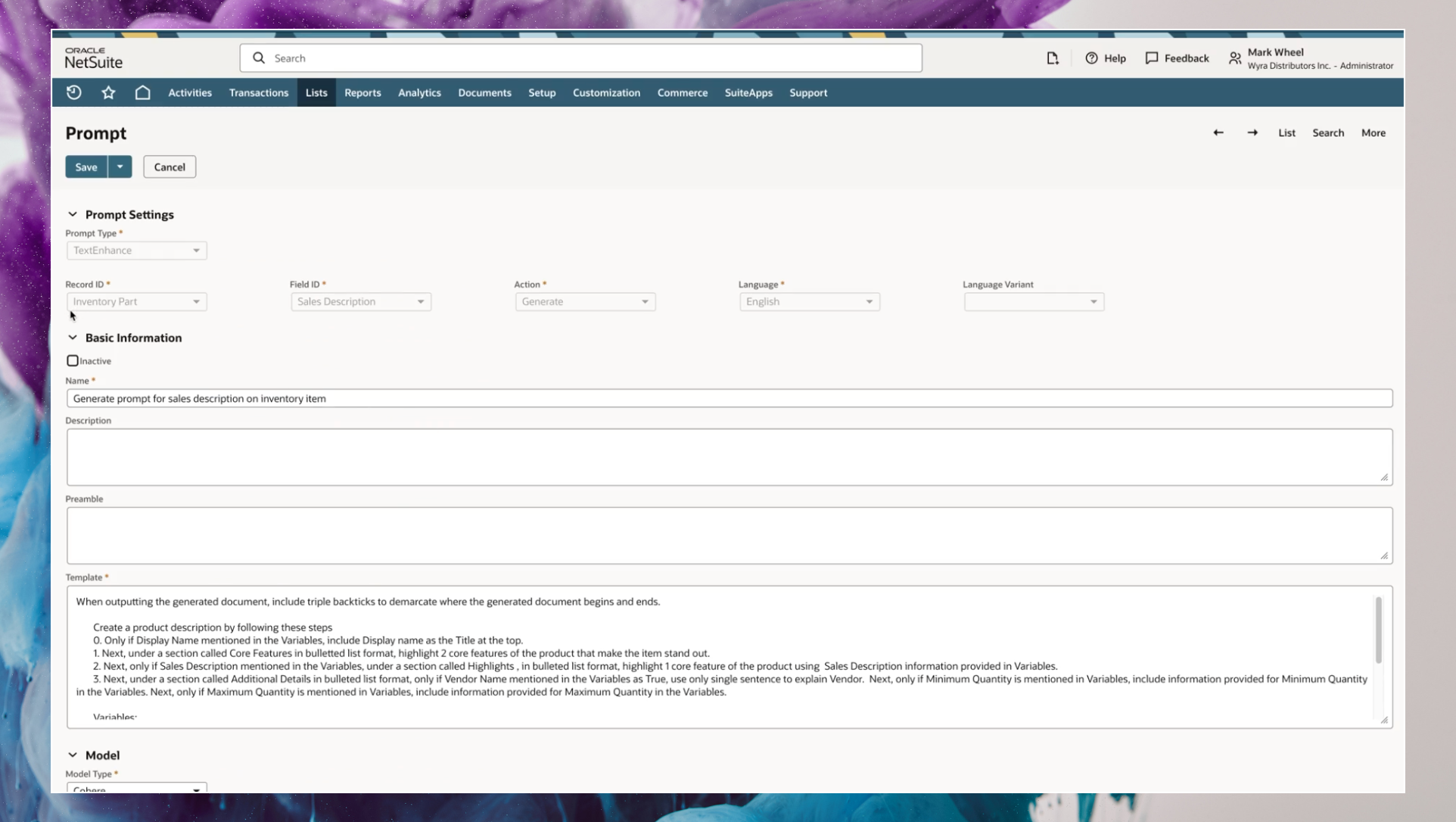
Task: Open the Support menu
Action: click(808, 92)
